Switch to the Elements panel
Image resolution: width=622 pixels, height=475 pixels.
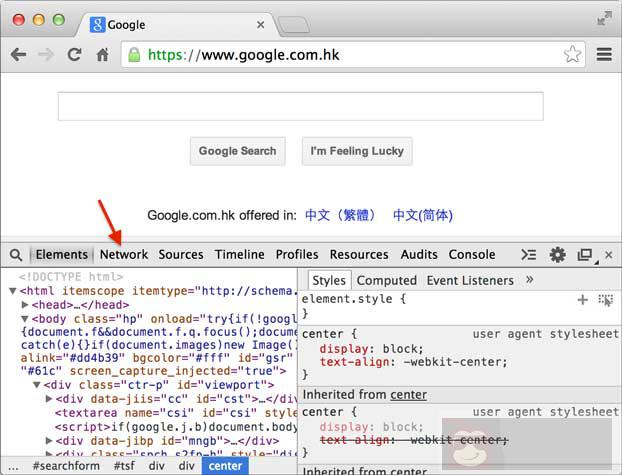click(x=62, y=254)
